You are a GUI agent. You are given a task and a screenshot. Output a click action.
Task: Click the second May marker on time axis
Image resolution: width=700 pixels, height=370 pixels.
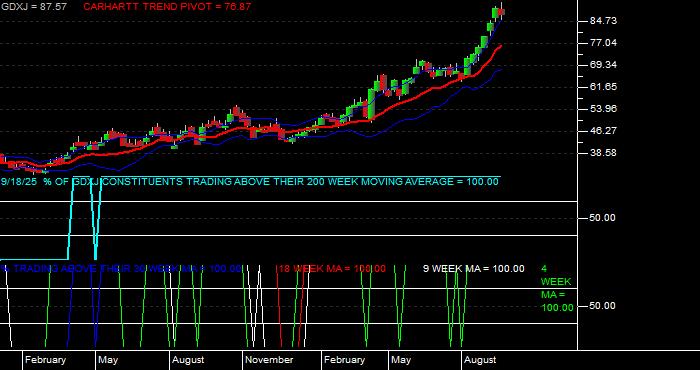tap(400, 360)
